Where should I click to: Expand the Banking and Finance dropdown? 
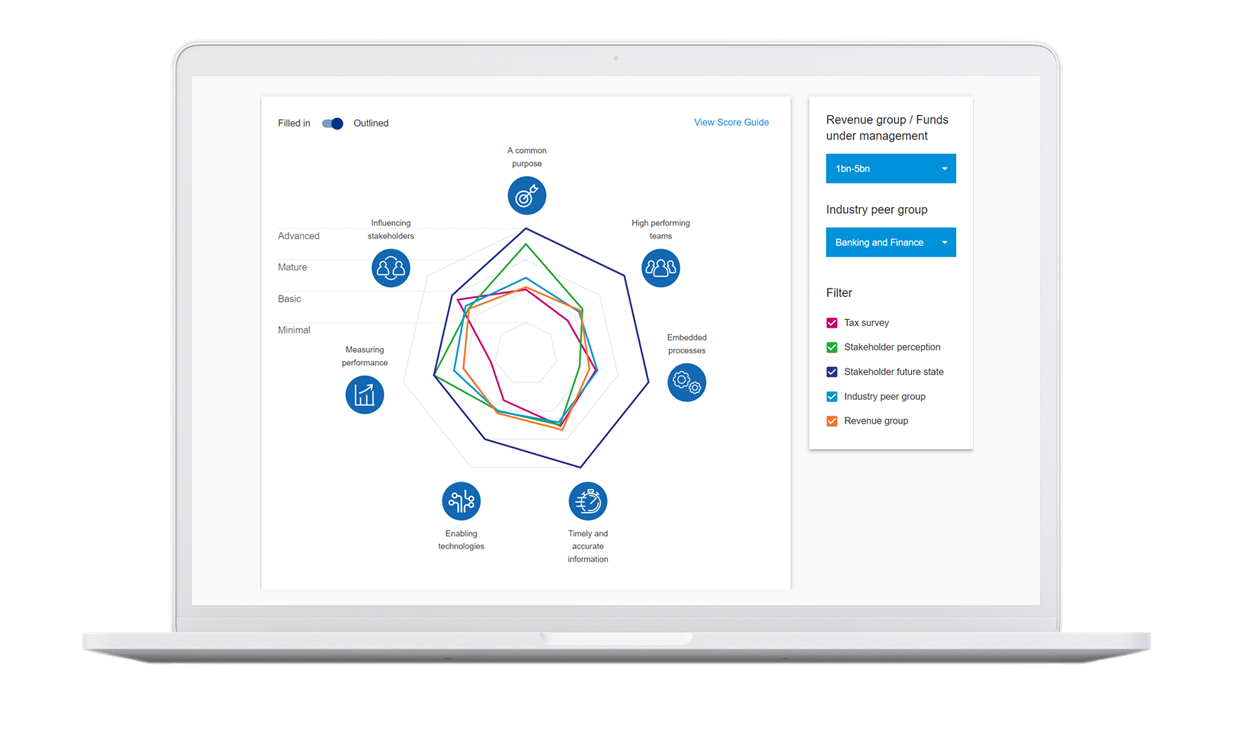click(x=890, y=242)
